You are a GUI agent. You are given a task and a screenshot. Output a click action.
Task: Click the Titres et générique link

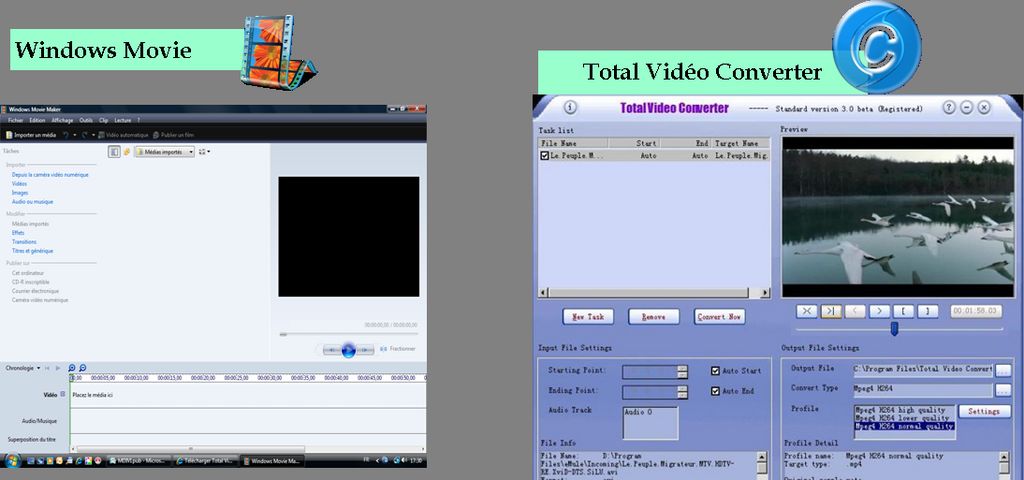pyautogui.click(x=33, y=251)
